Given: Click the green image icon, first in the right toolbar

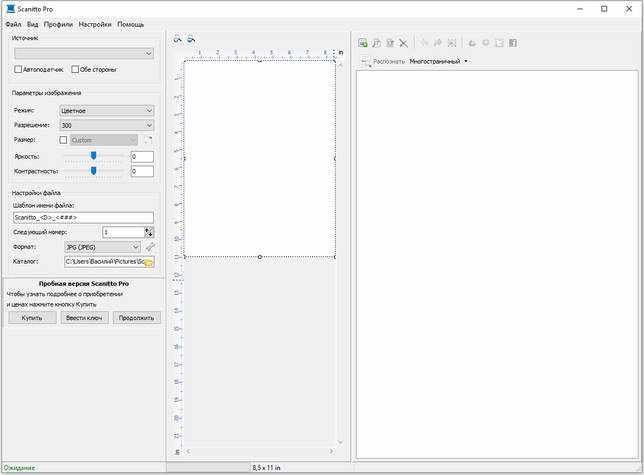Looking at the screenshot, I should click(x=363, y=43).
